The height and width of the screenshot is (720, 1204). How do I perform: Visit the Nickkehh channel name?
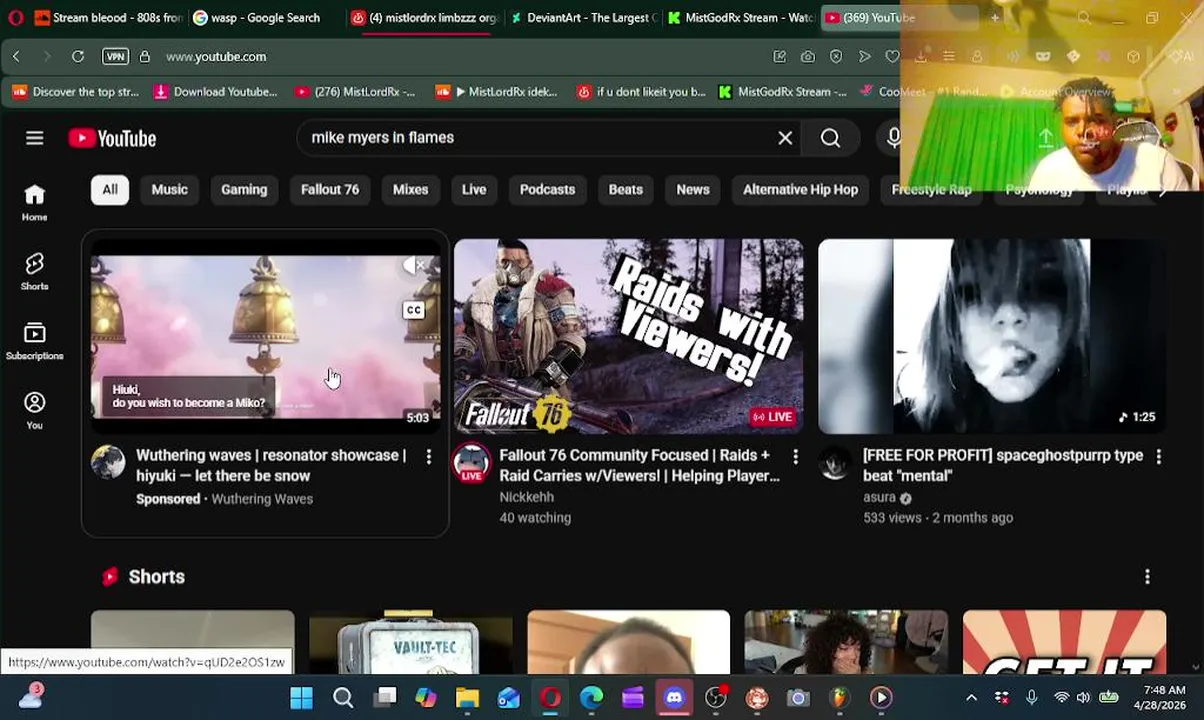(526, 497)
